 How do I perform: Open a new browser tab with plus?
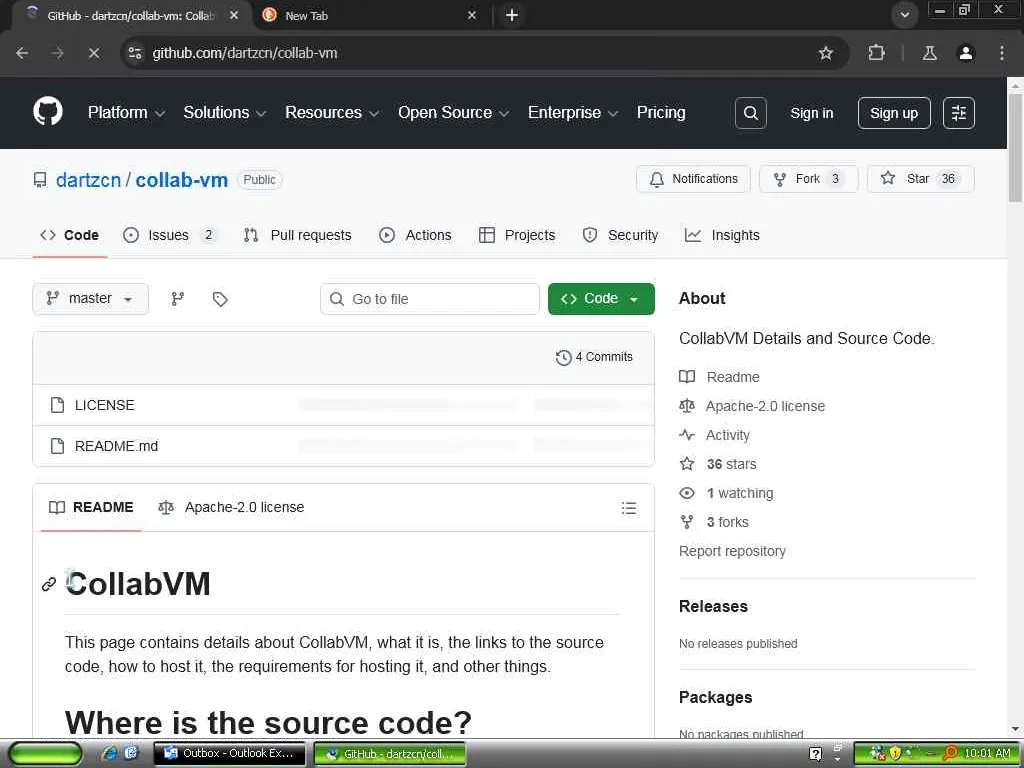pos(512,15)
